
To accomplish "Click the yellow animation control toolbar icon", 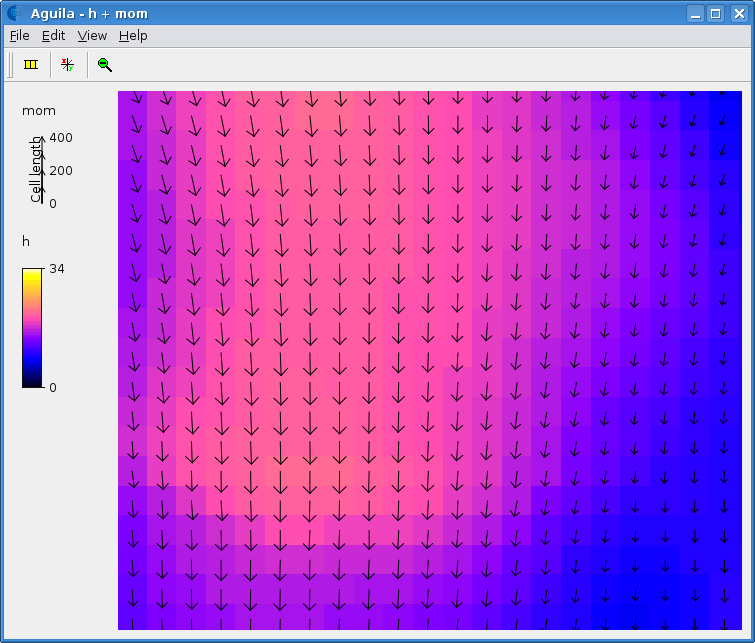I will [x=31, y=65].
